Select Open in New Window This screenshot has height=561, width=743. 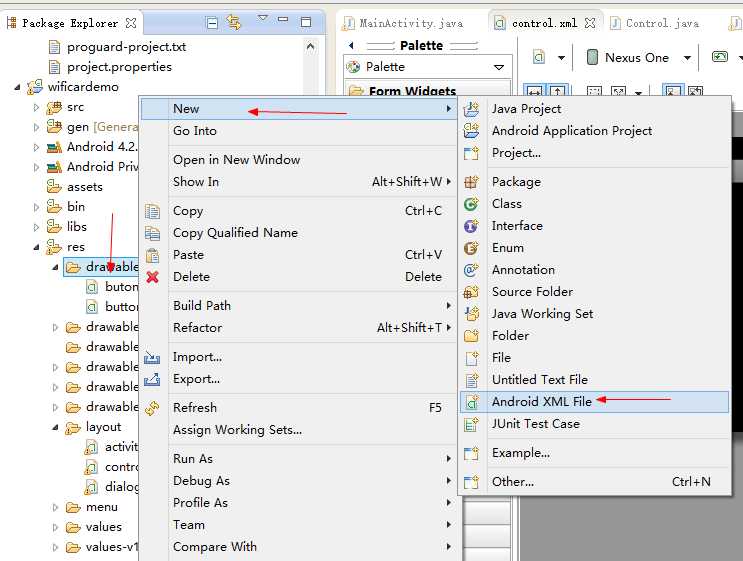pyautogui.click(x=299, y=160)
